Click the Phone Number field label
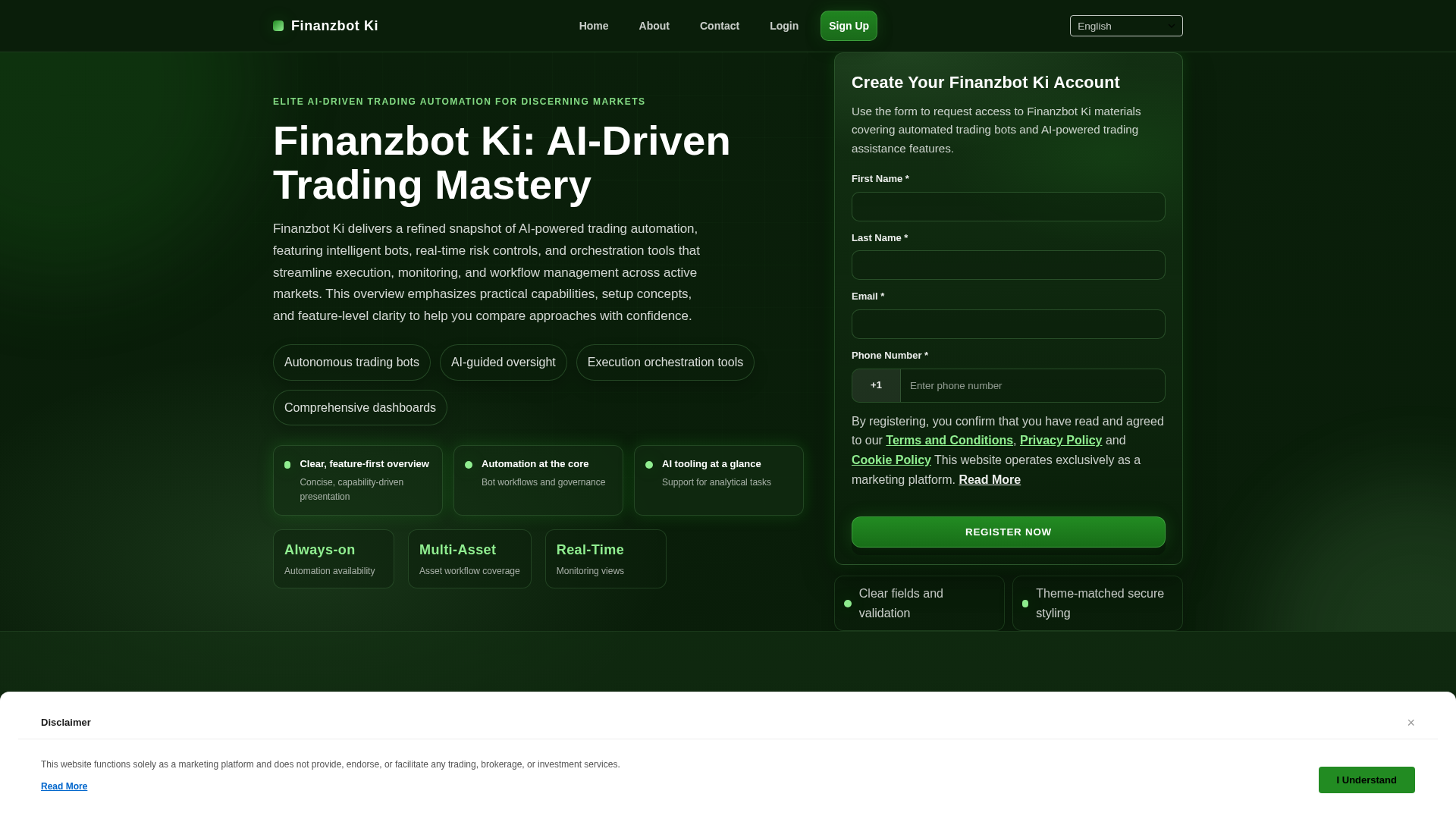 [890, 356]
